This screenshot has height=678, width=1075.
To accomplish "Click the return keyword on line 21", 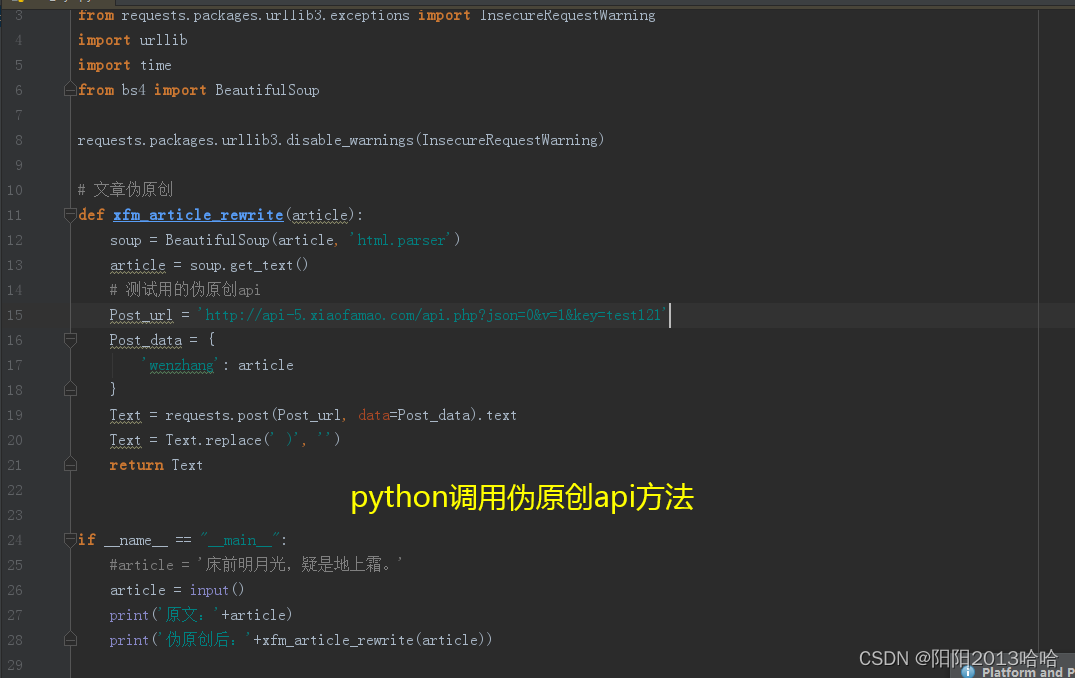I will pos(136,465).
